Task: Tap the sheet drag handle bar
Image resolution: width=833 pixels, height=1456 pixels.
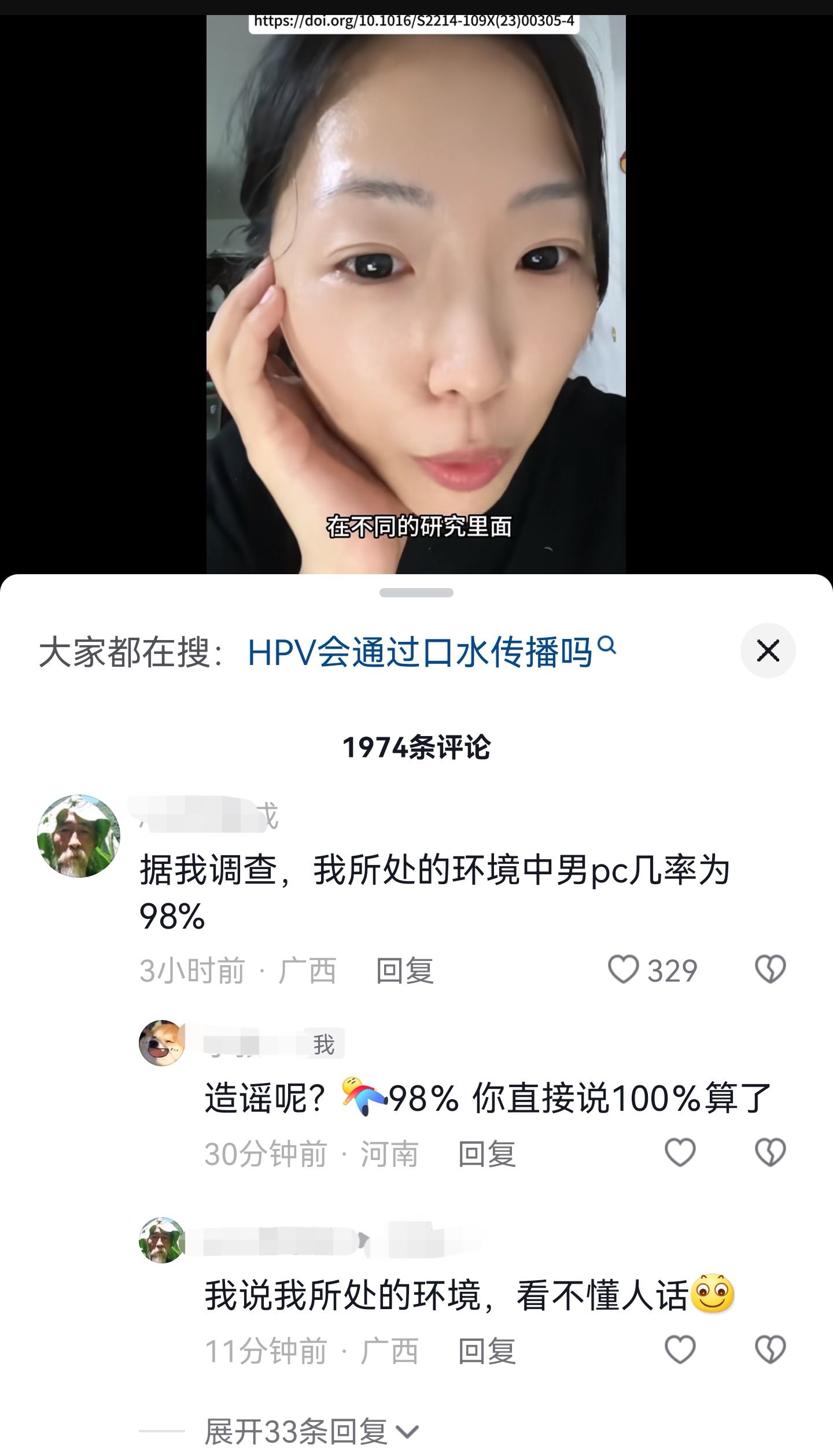Action: [417, 593]
